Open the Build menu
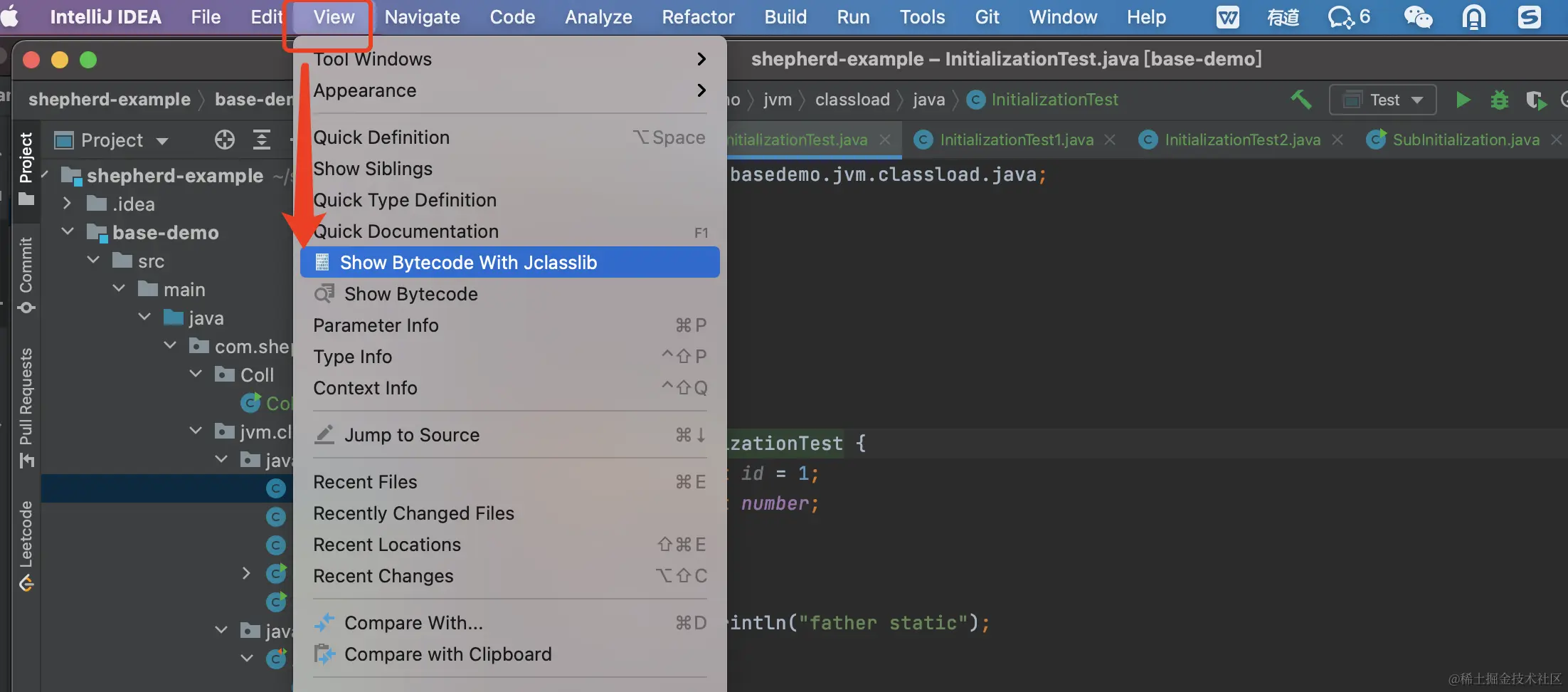Image resolution: width=1568 pixels, height=692 pixels. pos(785,16)
